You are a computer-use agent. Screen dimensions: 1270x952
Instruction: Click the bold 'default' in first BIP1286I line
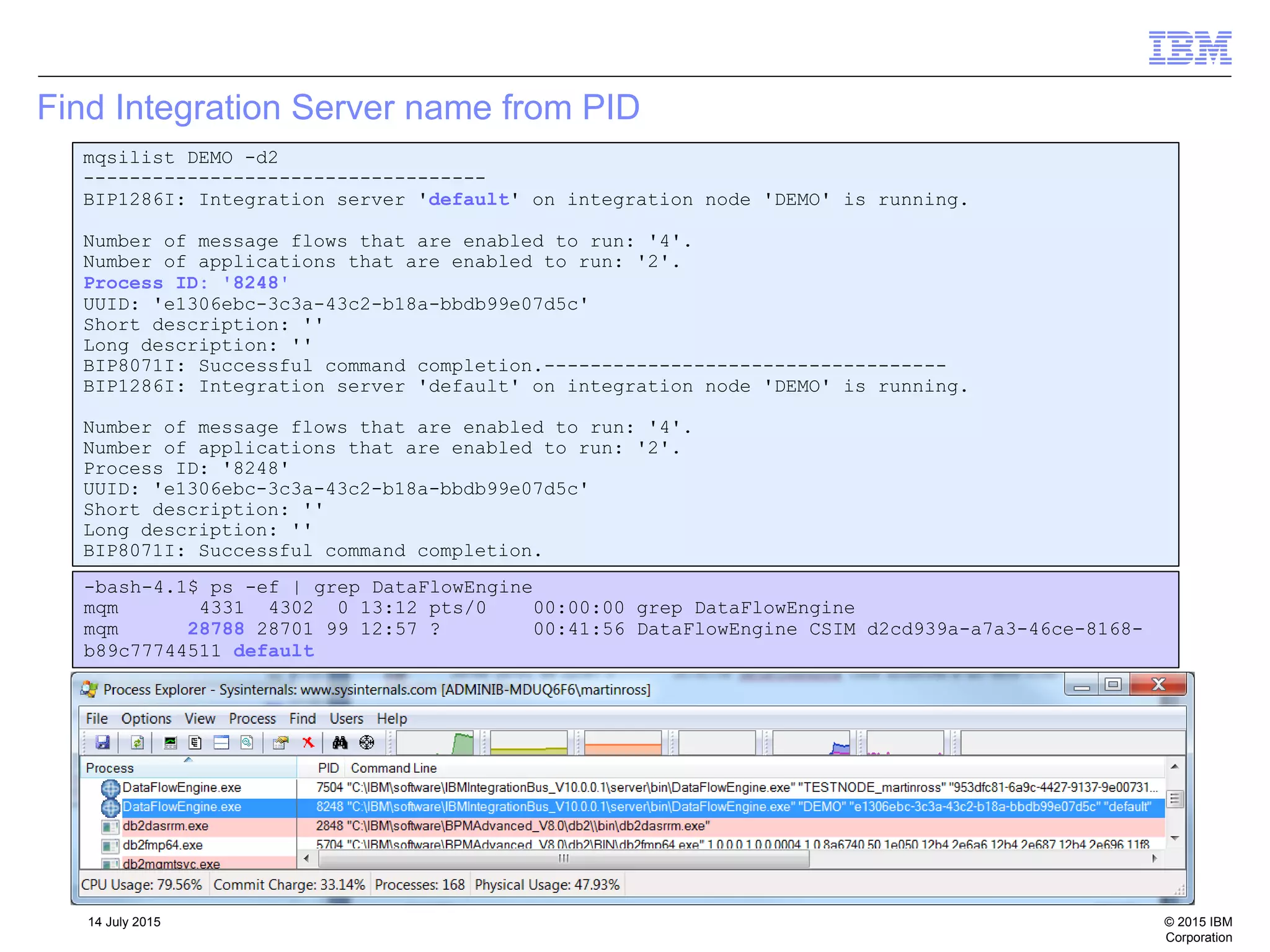tap(469, 200)
